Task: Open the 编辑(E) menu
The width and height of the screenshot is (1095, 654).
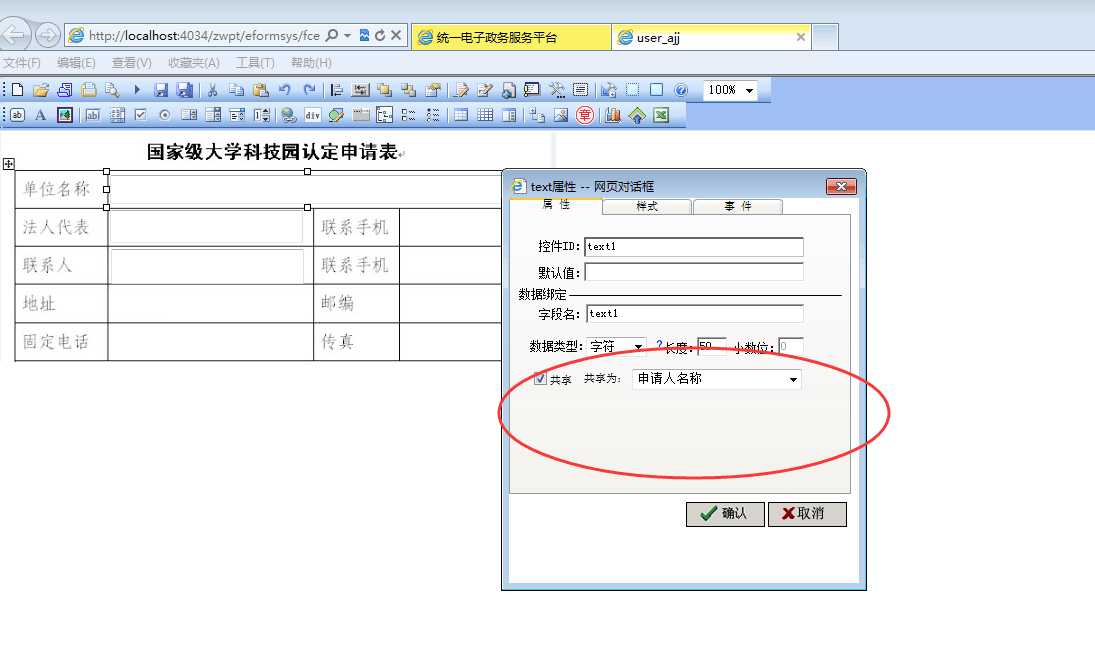Action: click(x=76, y=62)
